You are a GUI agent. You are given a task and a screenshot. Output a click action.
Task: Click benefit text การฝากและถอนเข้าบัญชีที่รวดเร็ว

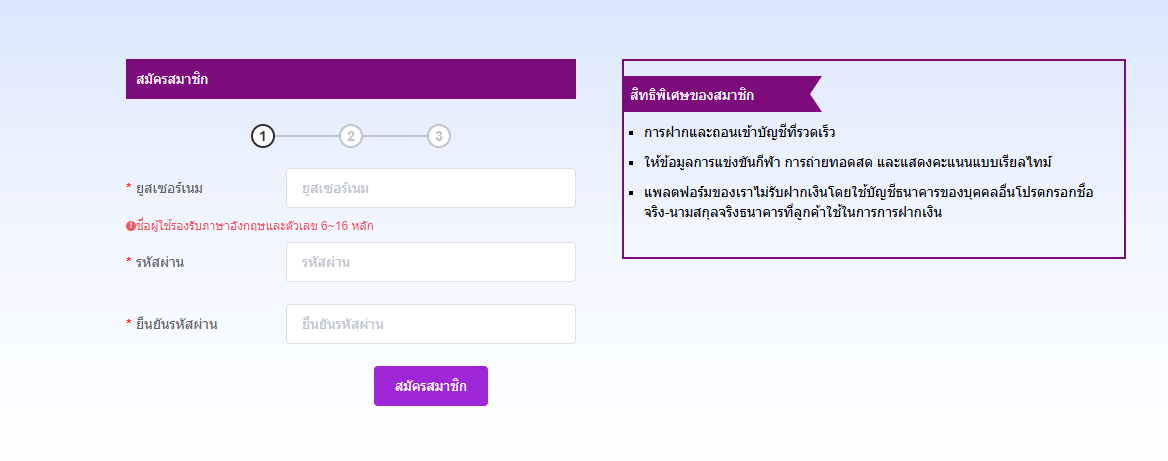(740, 133)
